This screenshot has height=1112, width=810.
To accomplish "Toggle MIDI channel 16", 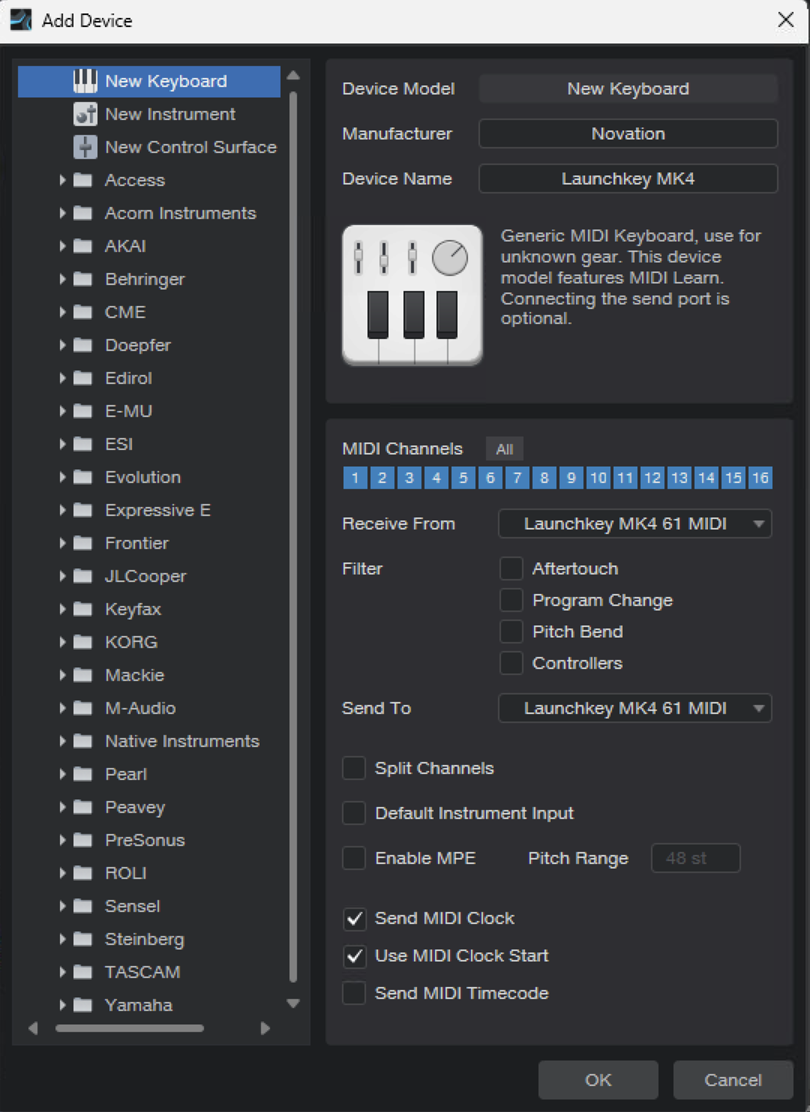I will coord(760,477).
